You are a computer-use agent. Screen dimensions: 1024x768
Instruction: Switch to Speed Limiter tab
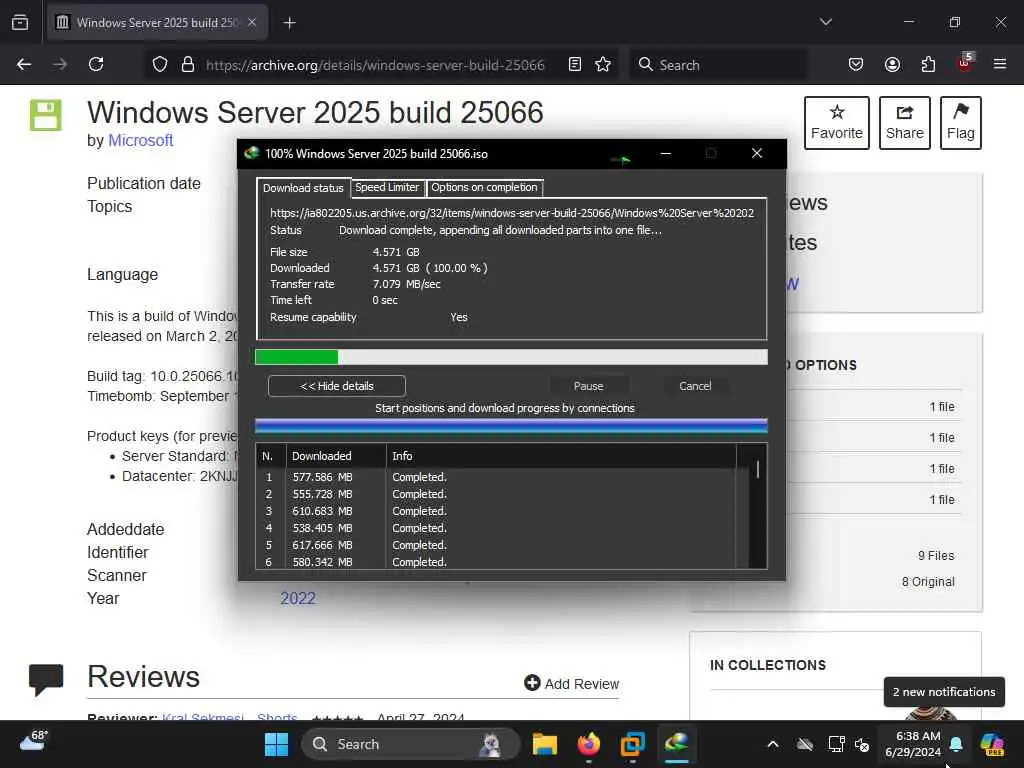[387, 187]
